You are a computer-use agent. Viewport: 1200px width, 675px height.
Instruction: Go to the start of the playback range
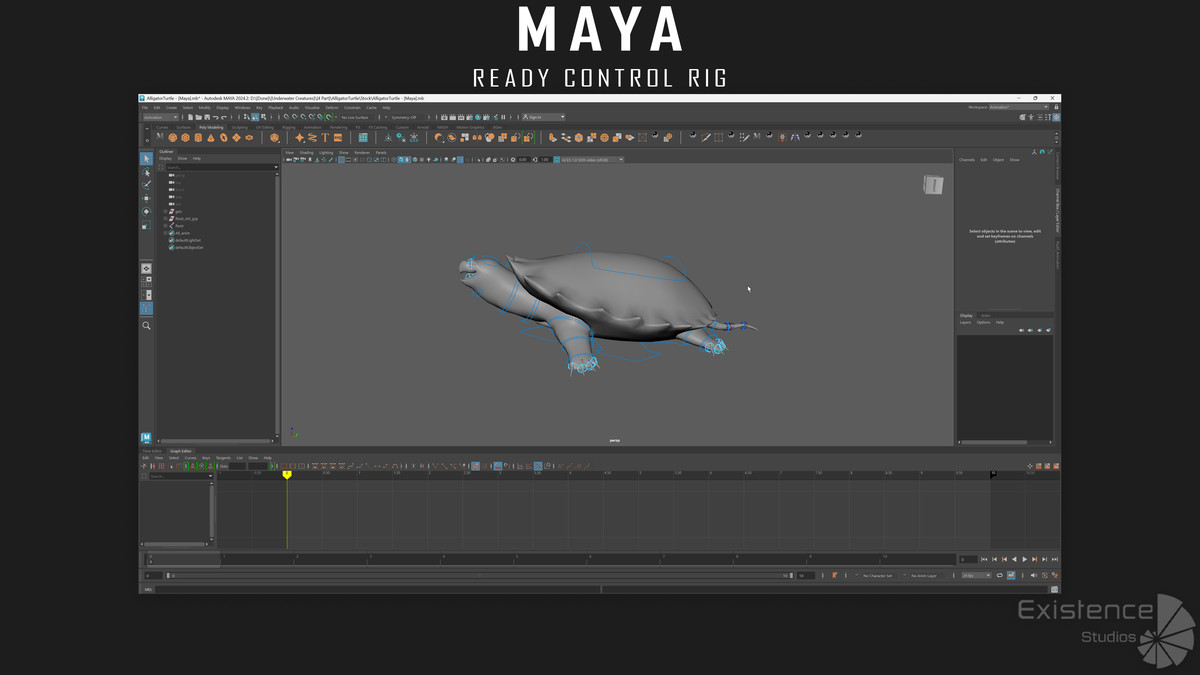[x=984, y=559]
